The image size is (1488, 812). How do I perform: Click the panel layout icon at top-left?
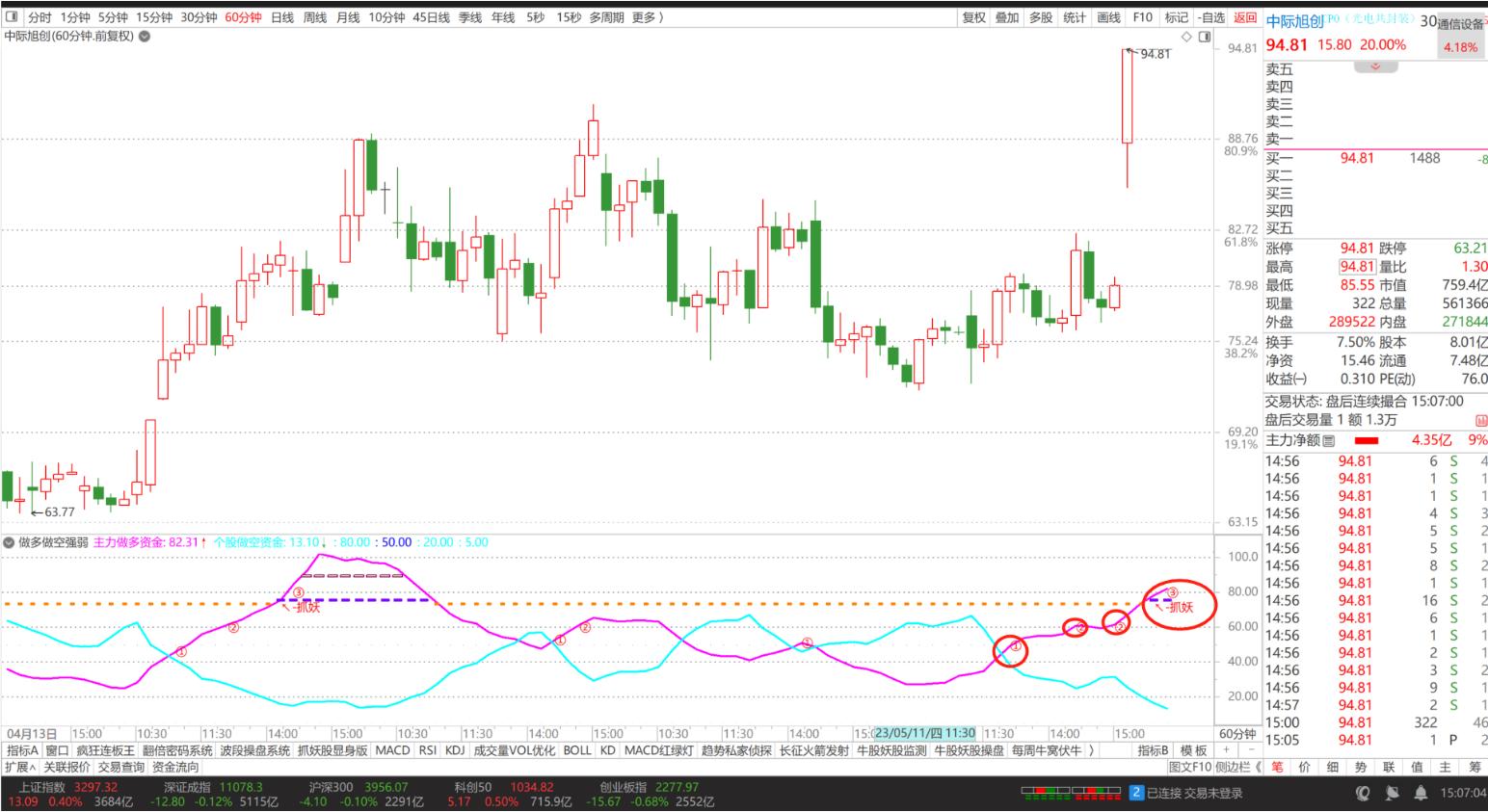coord(13,17)
